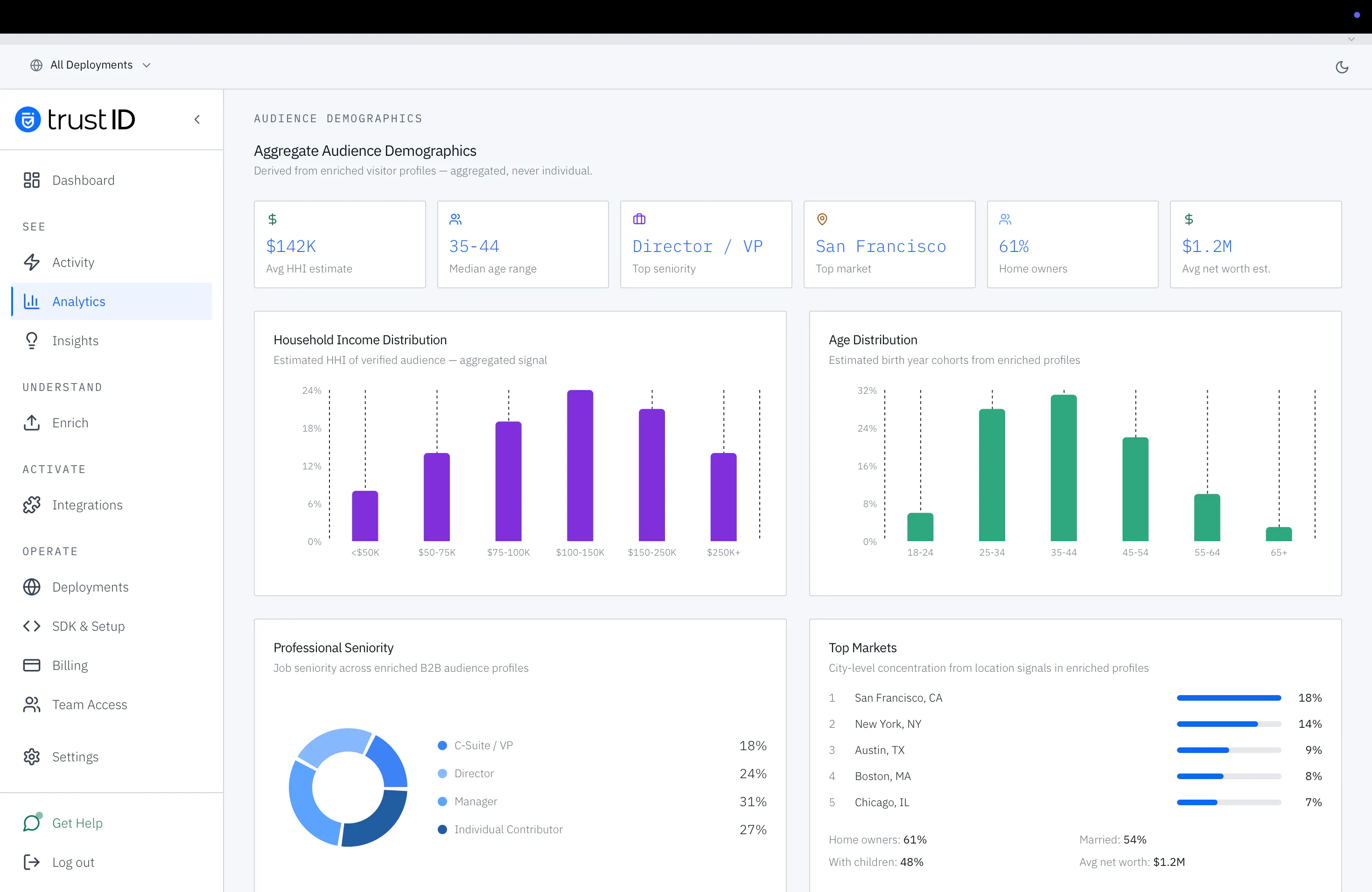Click the SDK & Setup code icon
Screen dimensions: 1372x892
point(32,626)
